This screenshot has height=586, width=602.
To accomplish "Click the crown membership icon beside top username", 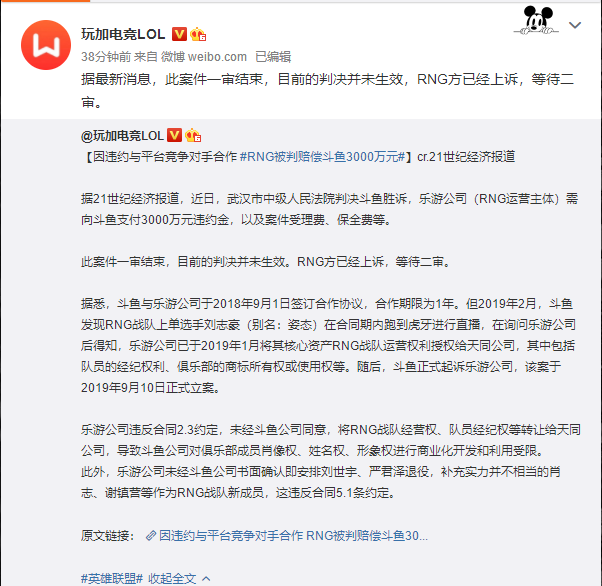I will pyautogui.click(x=198, y=35).
